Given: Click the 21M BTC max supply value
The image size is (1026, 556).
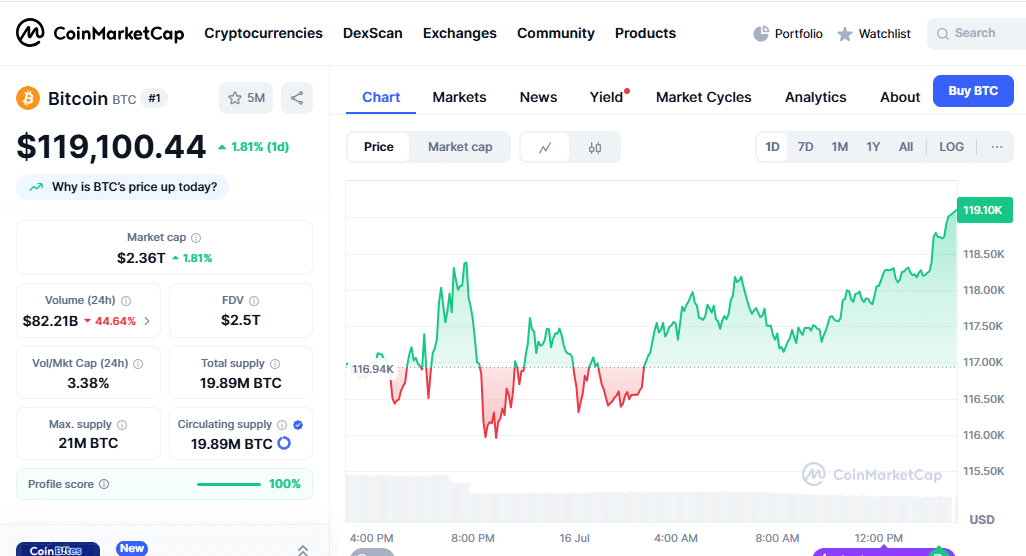Looking at the screenshot, I should [88, 443].
